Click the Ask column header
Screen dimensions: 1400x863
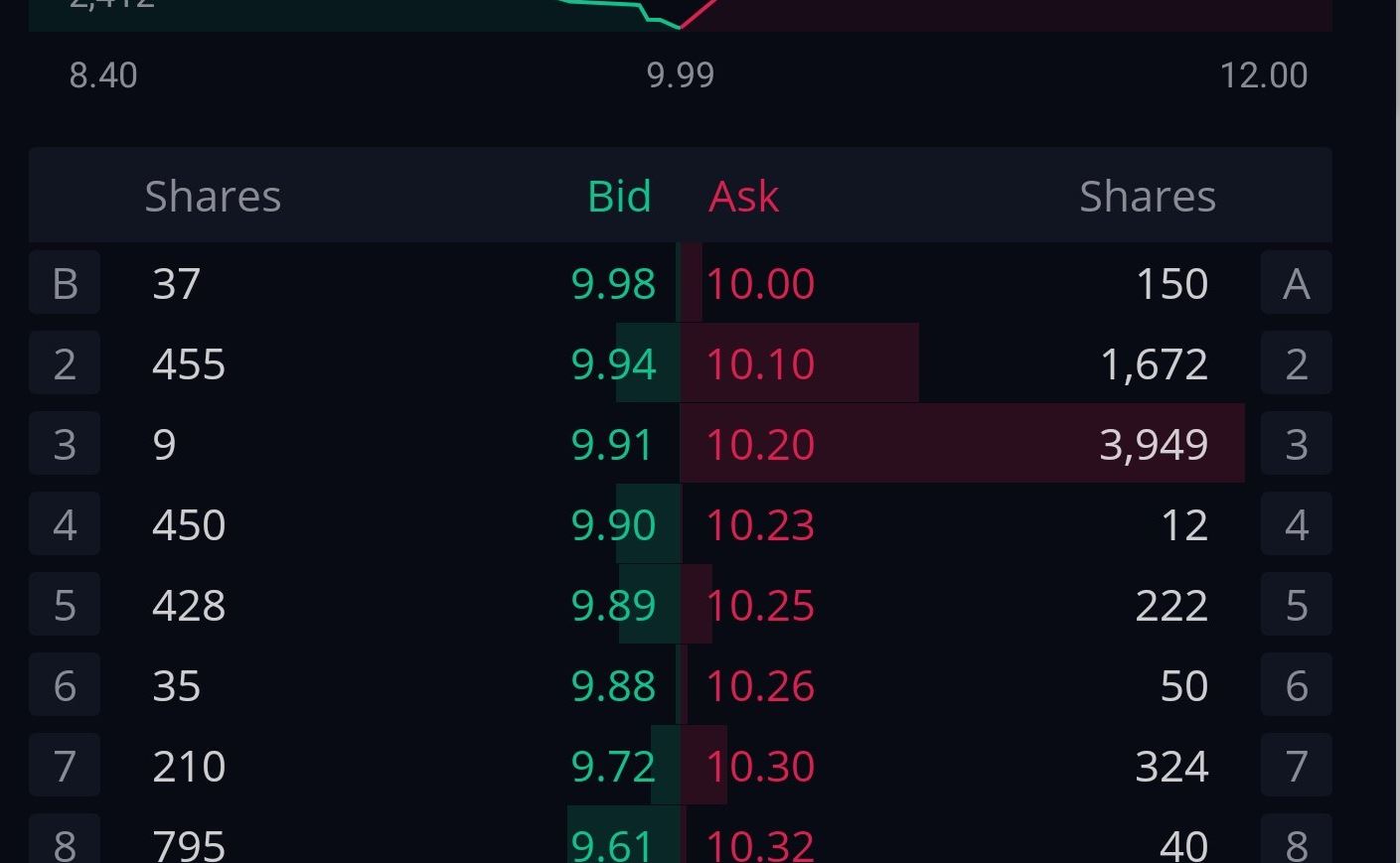click(743, 197)
